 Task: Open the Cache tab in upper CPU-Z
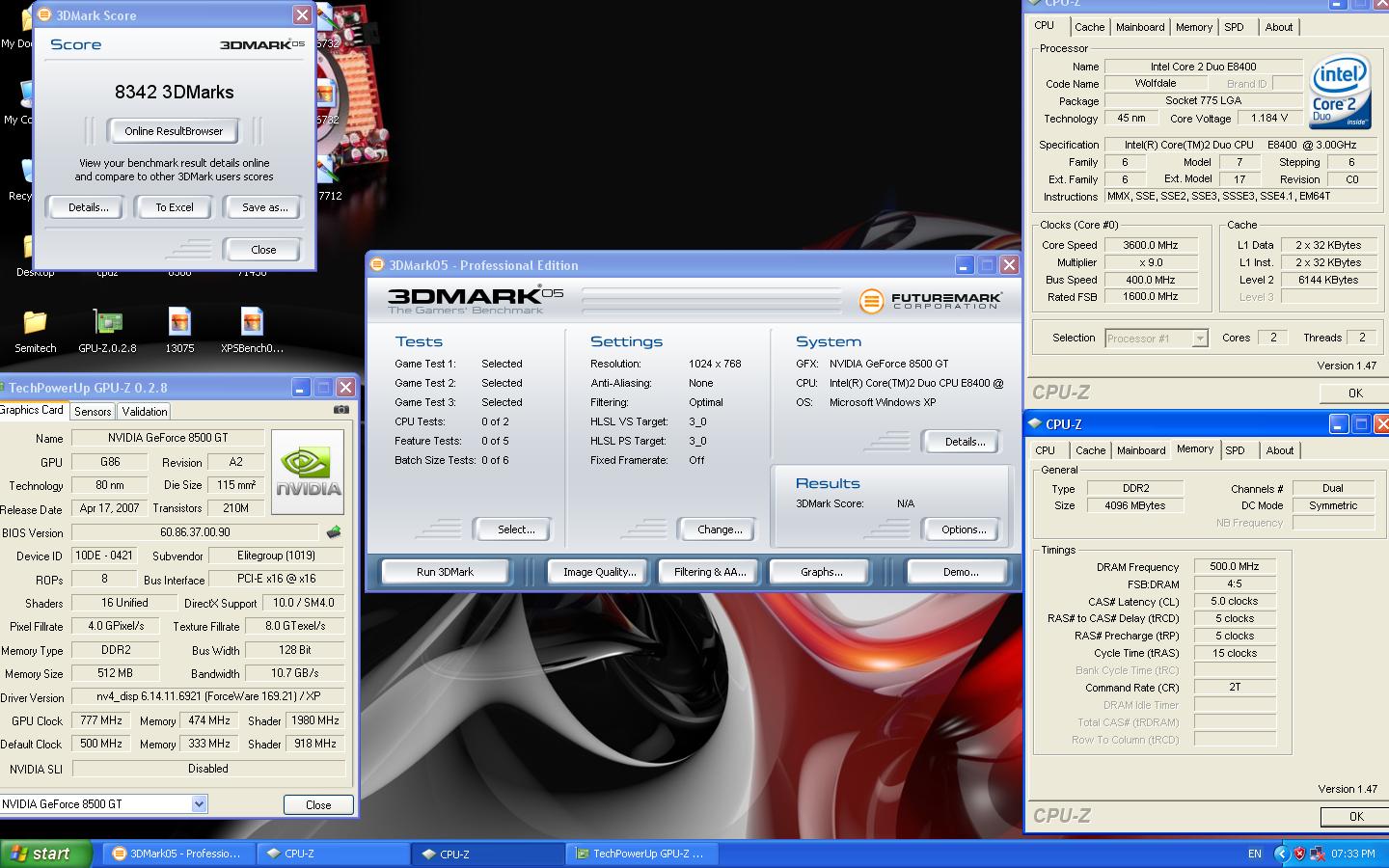1090,27
